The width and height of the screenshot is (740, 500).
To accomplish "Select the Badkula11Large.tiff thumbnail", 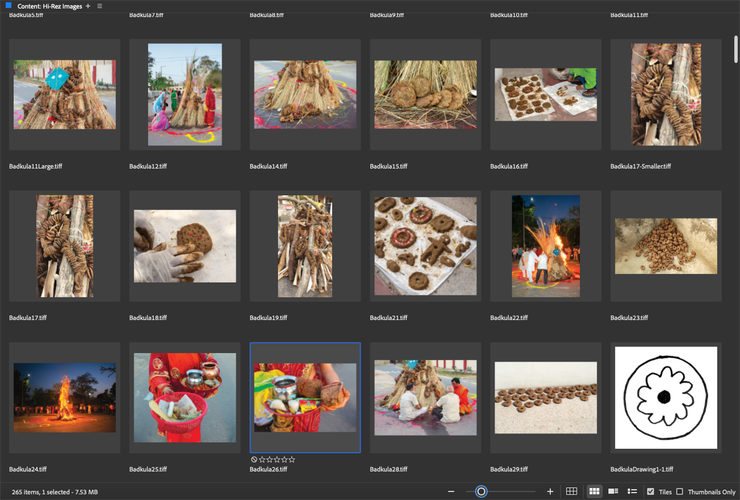I will point(65,94).
